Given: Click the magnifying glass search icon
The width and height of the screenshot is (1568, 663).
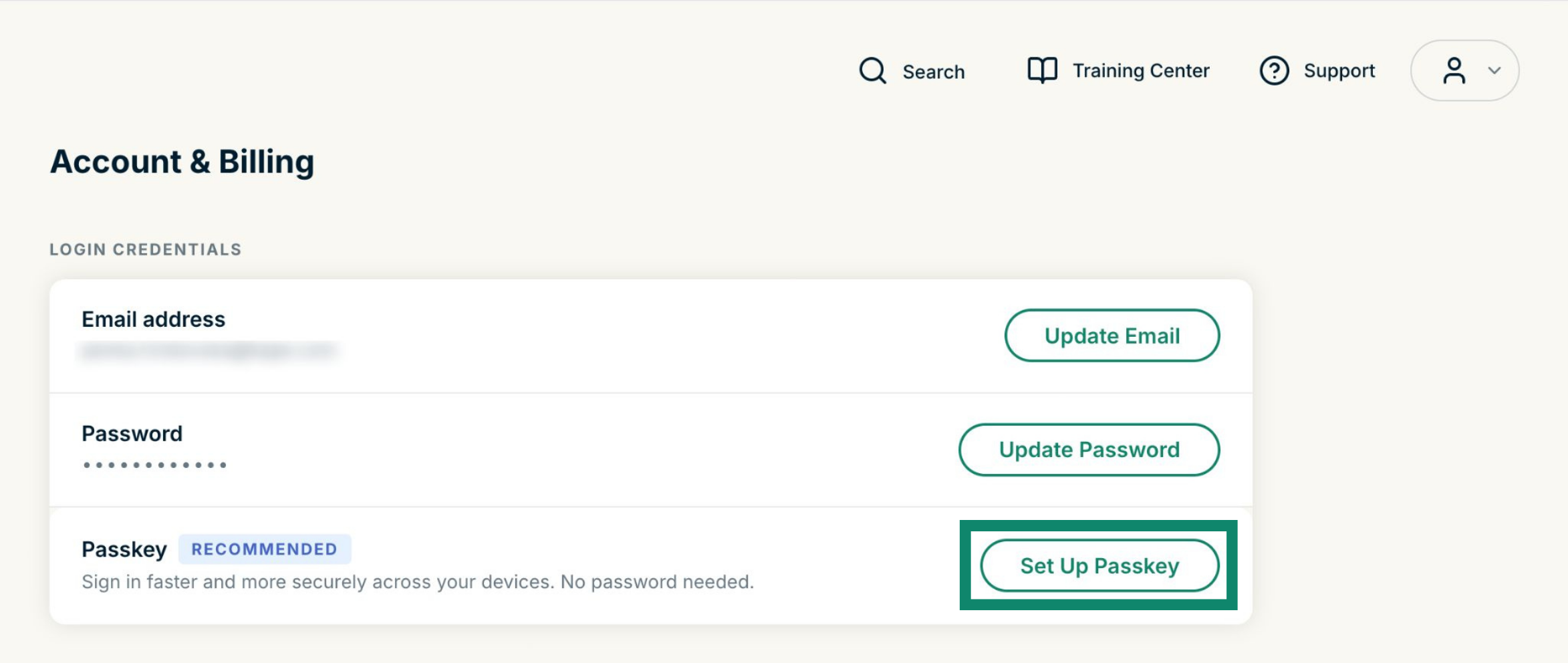Looking at the screenshot, I should click(872, 70).
